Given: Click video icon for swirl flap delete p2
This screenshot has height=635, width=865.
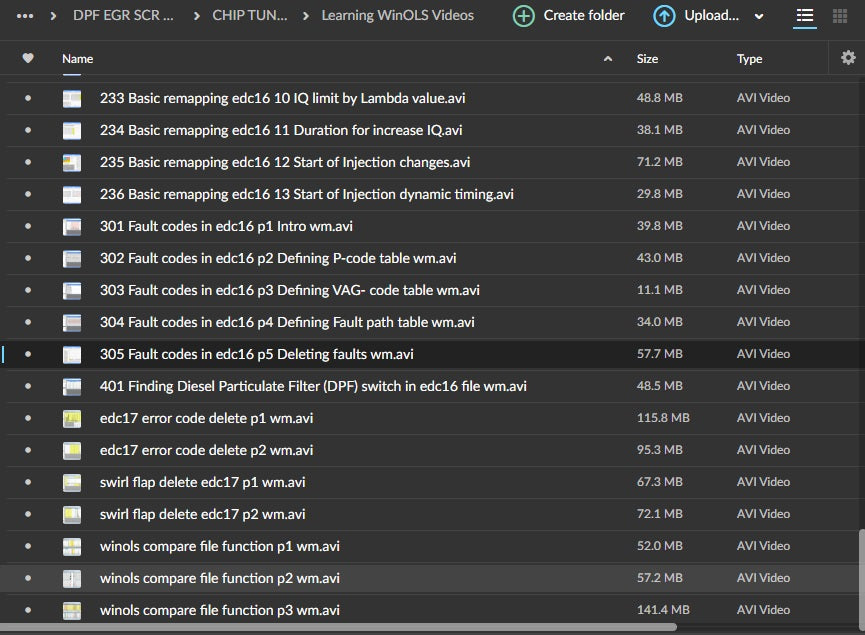Looking at the screenshot, I should coord(72,514).
